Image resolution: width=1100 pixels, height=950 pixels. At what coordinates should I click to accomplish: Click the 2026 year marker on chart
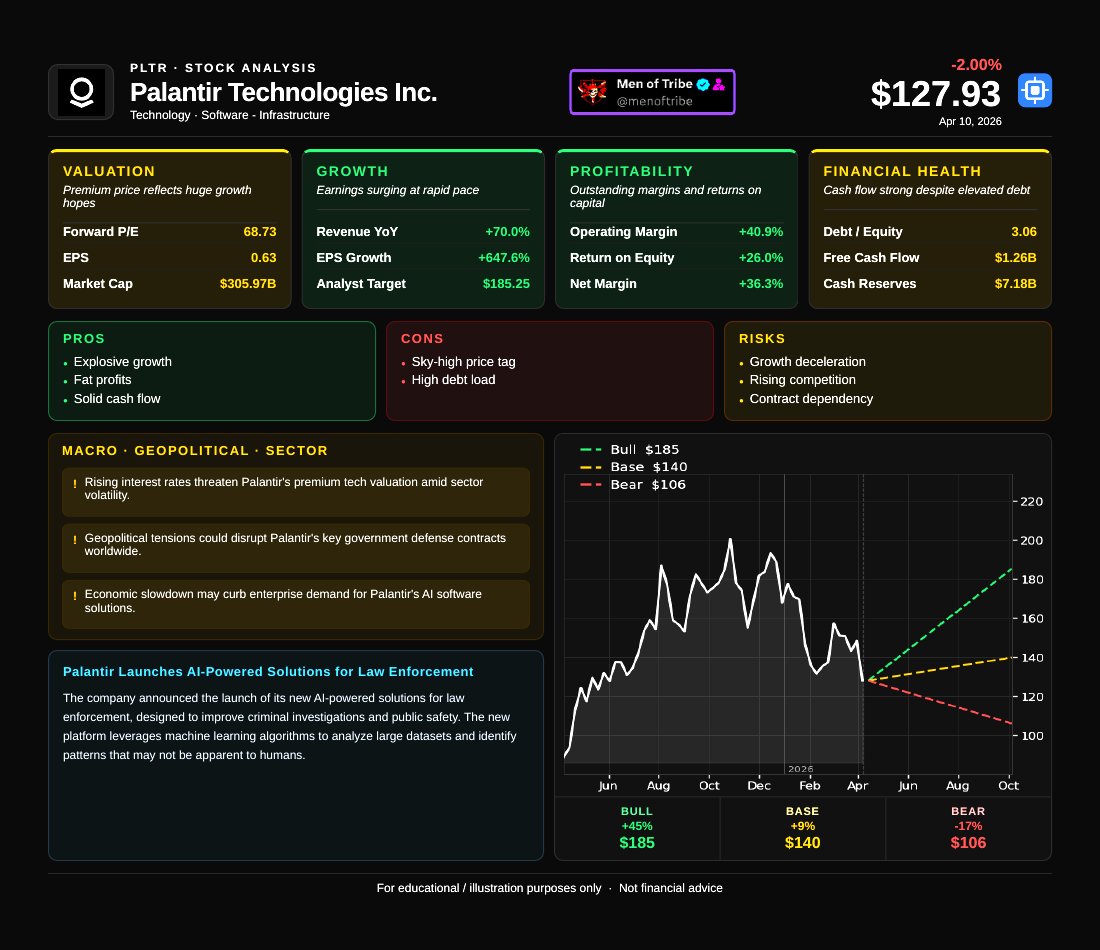(x=800, y=769)
